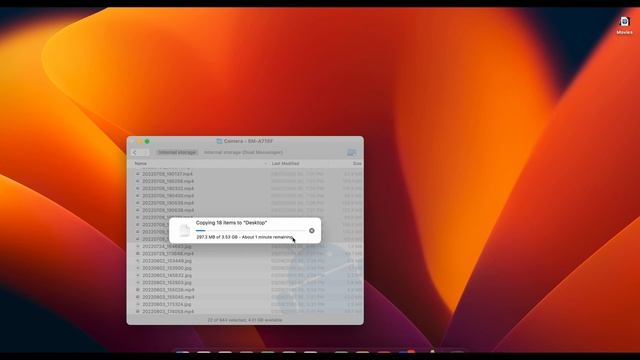Switch to Internal storage (Dual Messenger) tab
This screenshot has height=360, width=640.
(243, 152)
